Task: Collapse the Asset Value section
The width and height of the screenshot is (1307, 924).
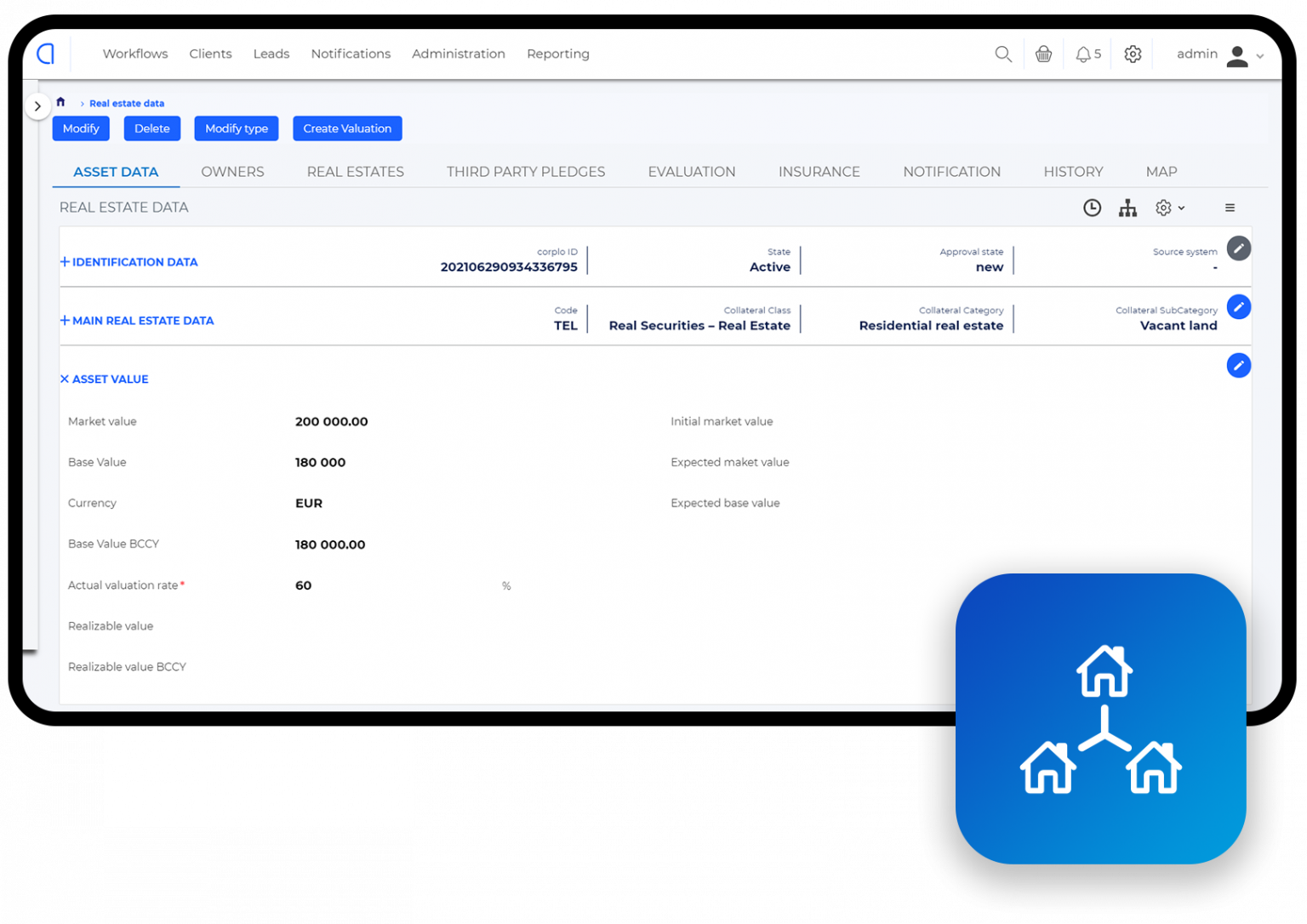Action: (104, 379)
